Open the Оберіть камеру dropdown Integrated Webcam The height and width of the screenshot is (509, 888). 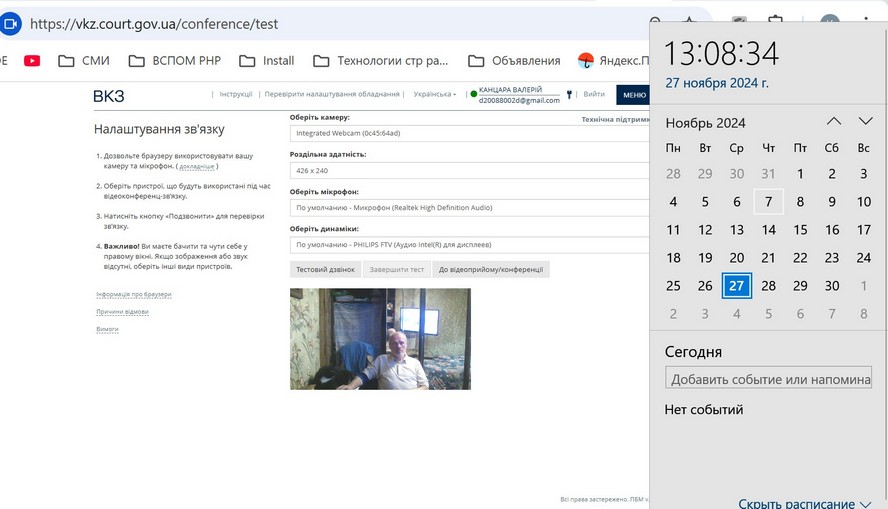click(469, 133)
